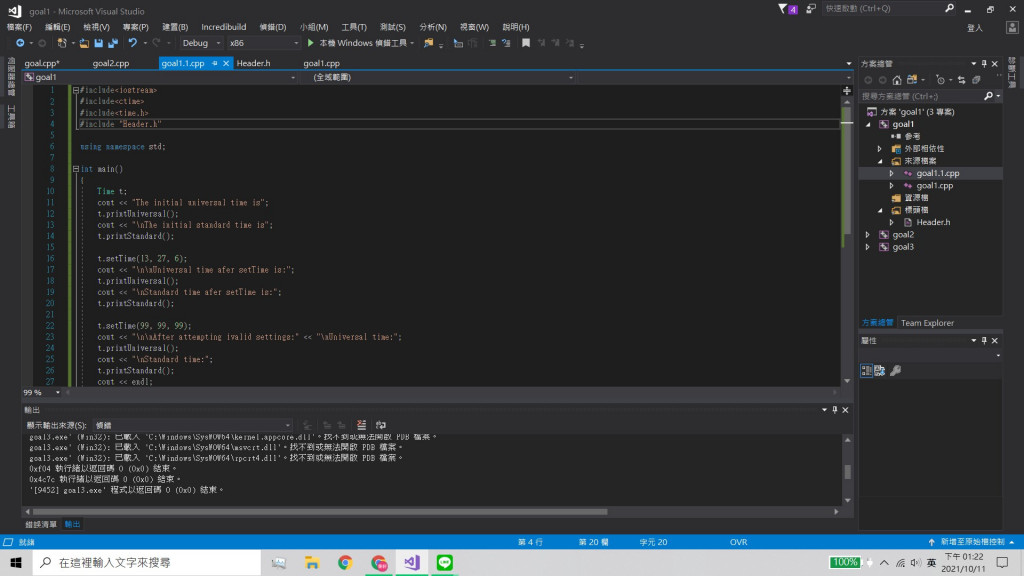Viewport: 1024px width, 576px height.
Task: Open Google Chrome from the taskbar
Action: (x=345, y=562)
